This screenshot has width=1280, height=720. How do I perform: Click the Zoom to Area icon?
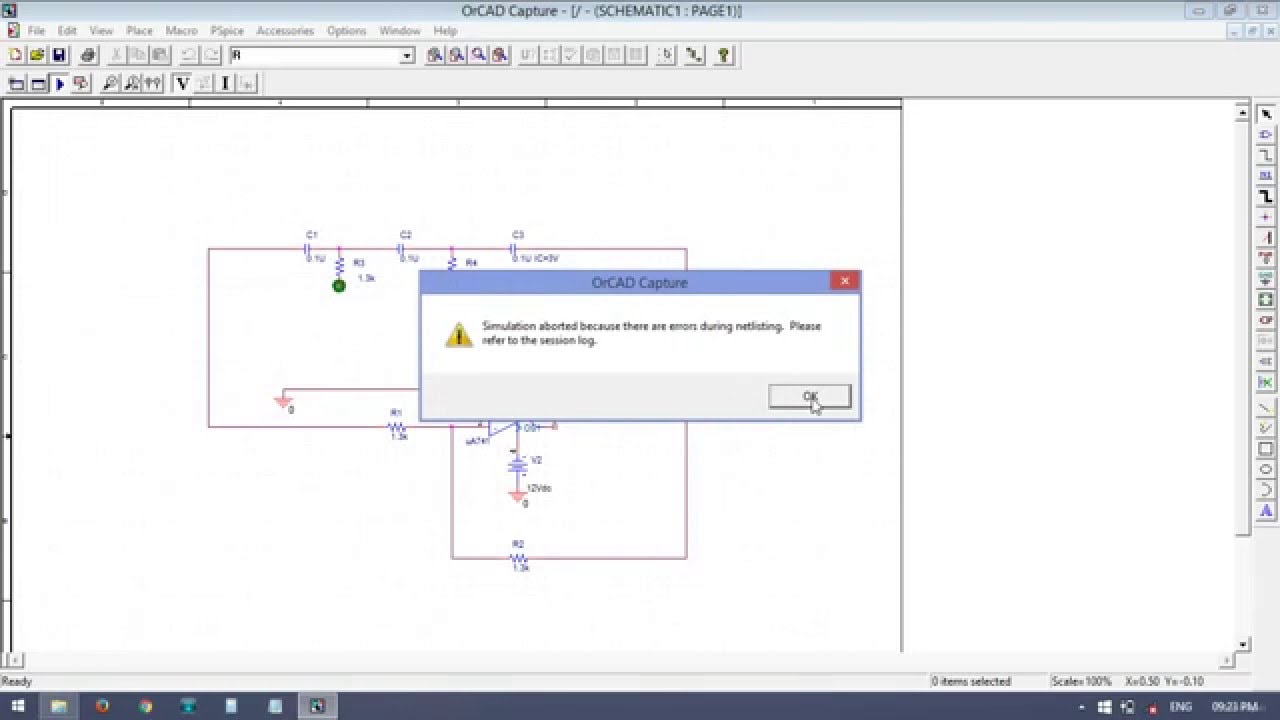click(x=478, y=55)
